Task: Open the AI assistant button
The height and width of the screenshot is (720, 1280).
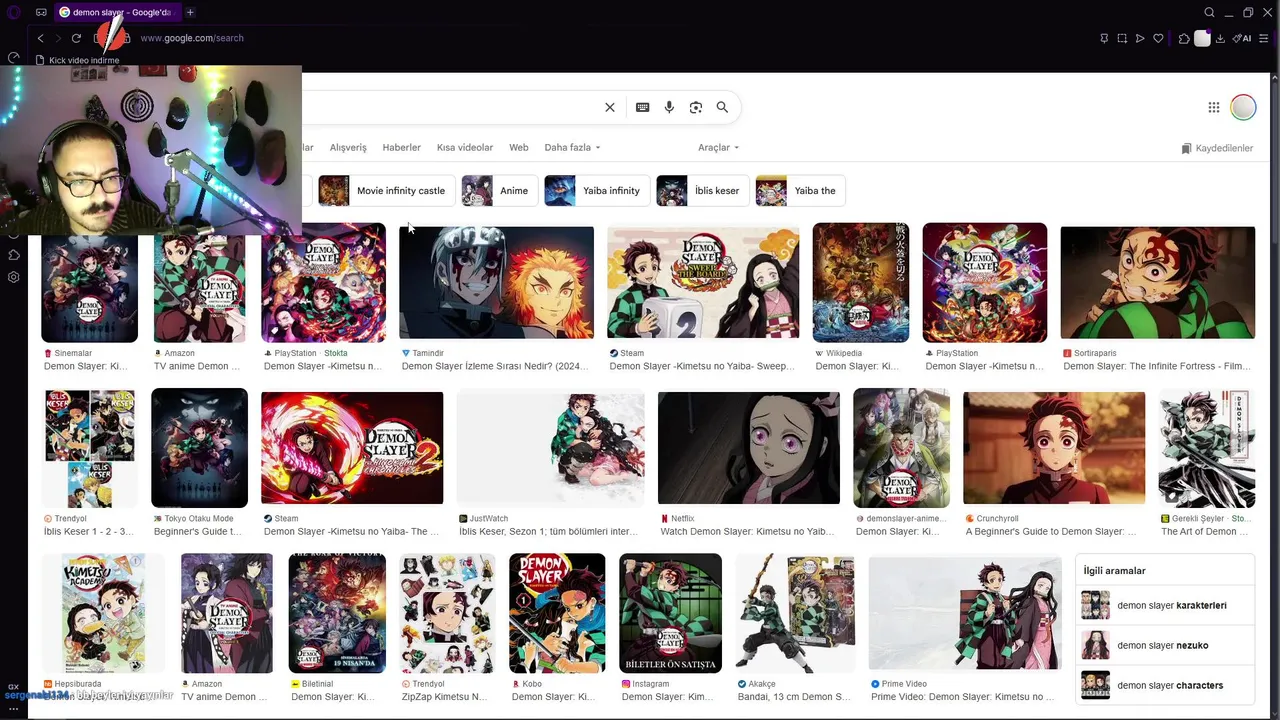Action: pos(1243,38)
